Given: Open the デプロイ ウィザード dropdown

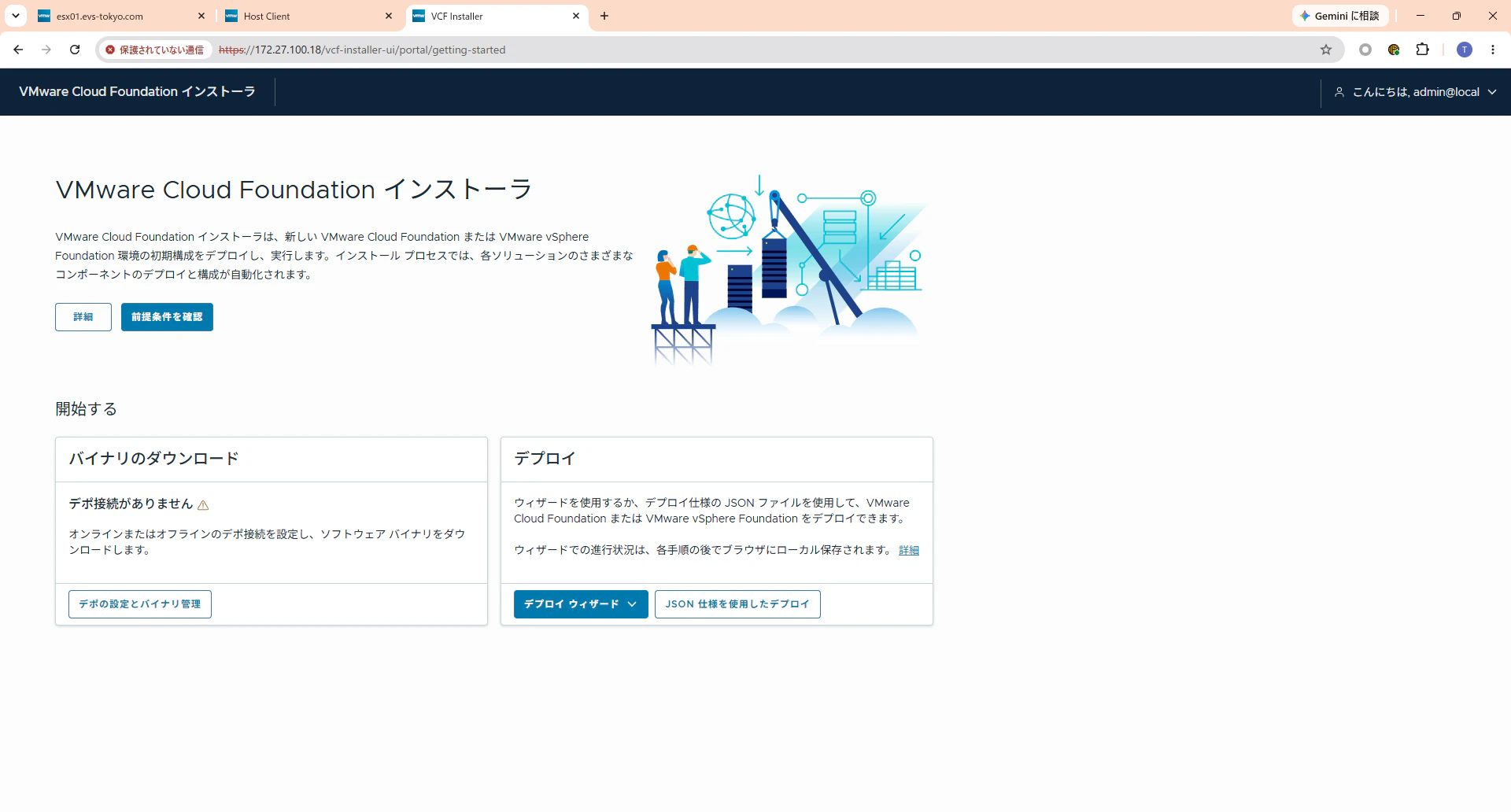Looking at the screenshot, I should click(581, 604).
